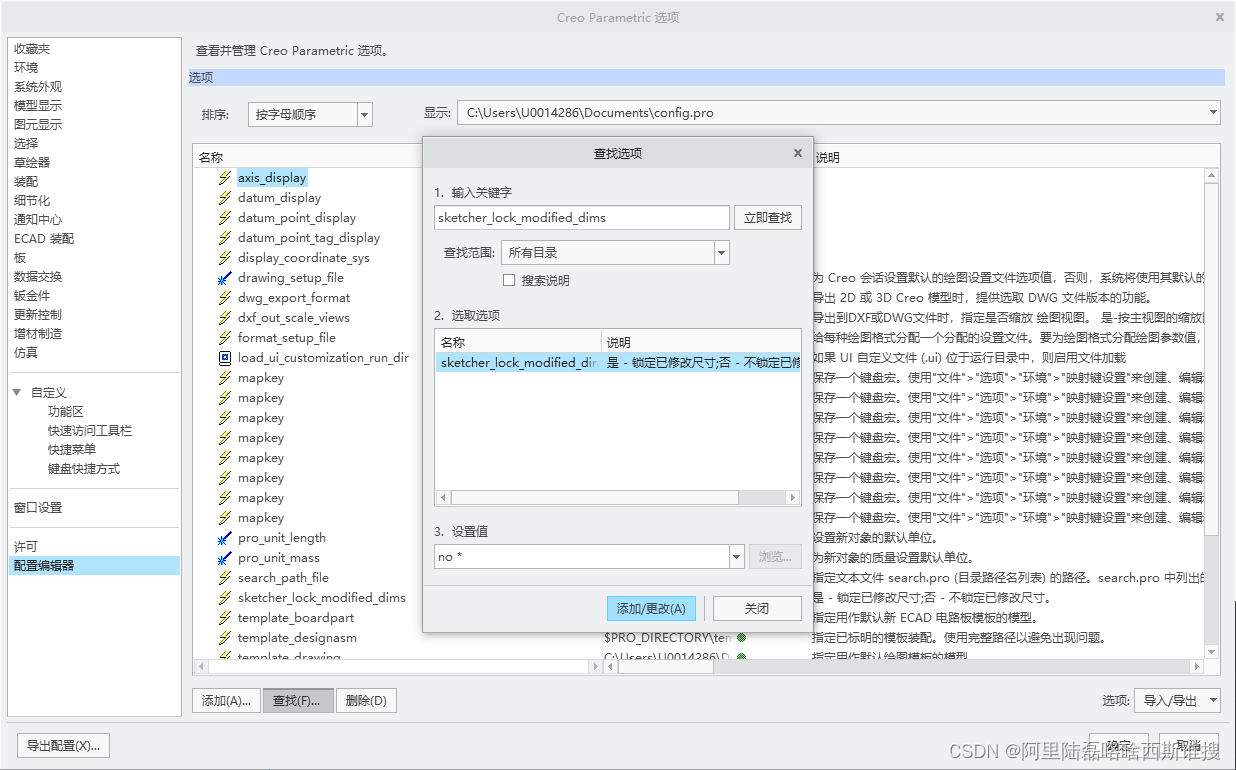
Task: Open the 显示 config.pro path dropdown
Action: [1213, 113]
